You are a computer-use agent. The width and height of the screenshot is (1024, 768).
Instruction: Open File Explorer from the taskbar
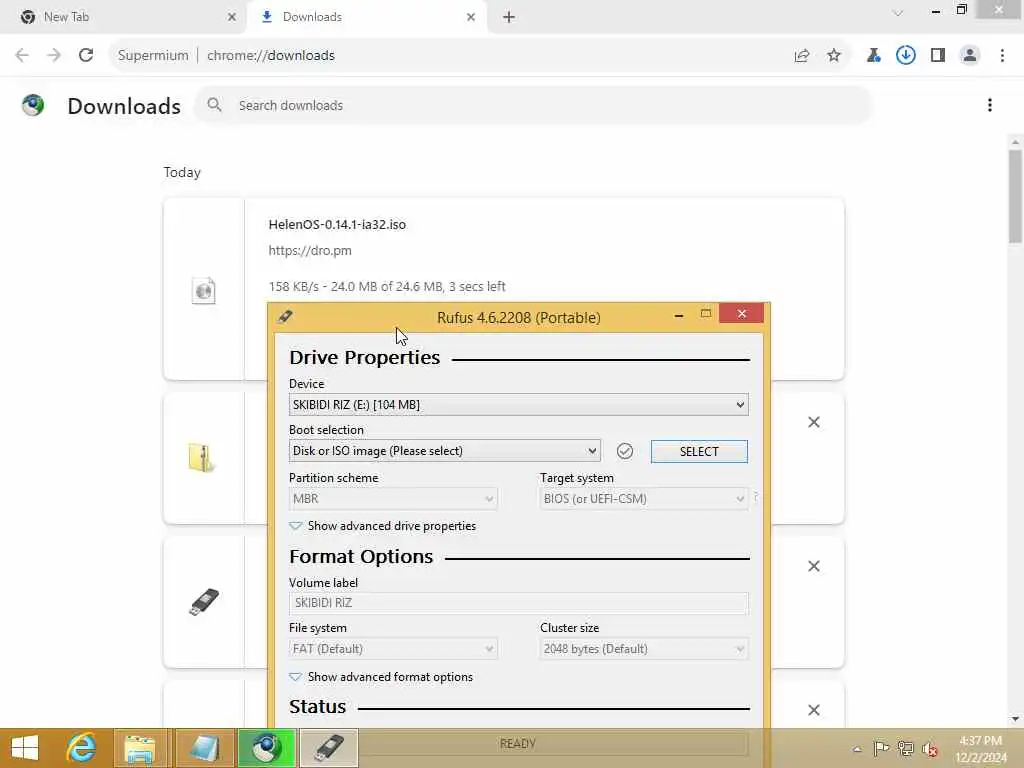[140, 748]
